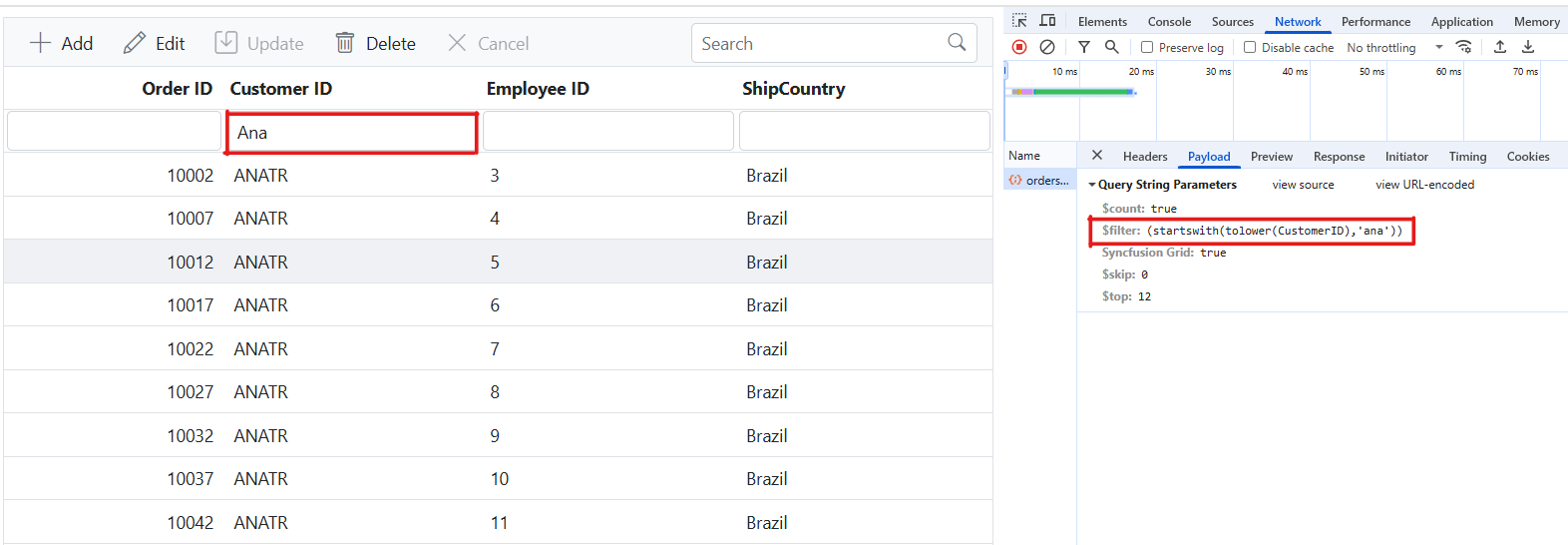This screenshot has height=545, width=1568.
Task: Switch to the Console tab
Action: click(1169, 22)
